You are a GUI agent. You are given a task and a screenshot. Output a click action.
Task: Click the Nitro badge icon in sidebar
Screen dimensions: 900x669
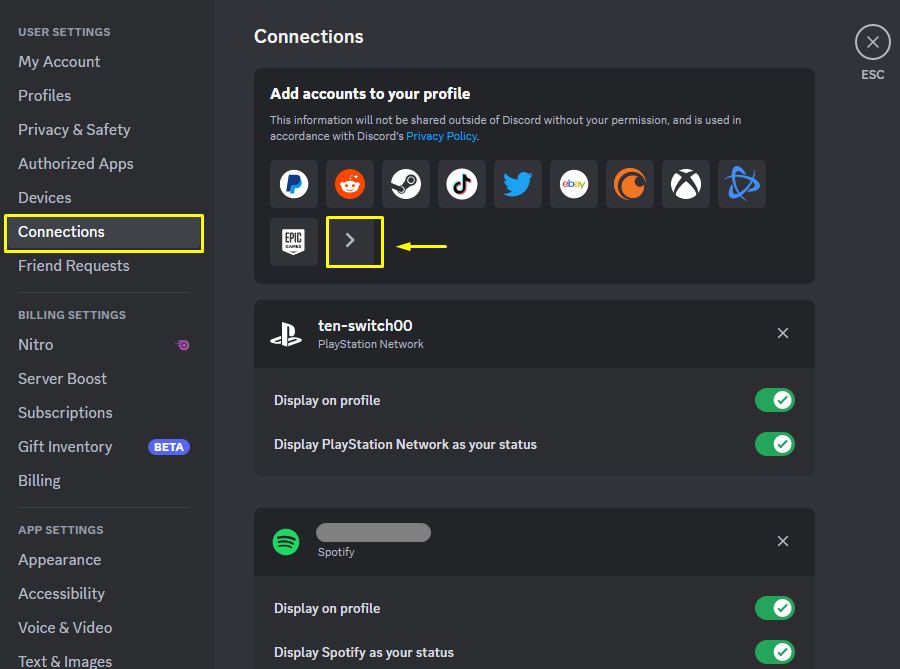tap(183, 345)
